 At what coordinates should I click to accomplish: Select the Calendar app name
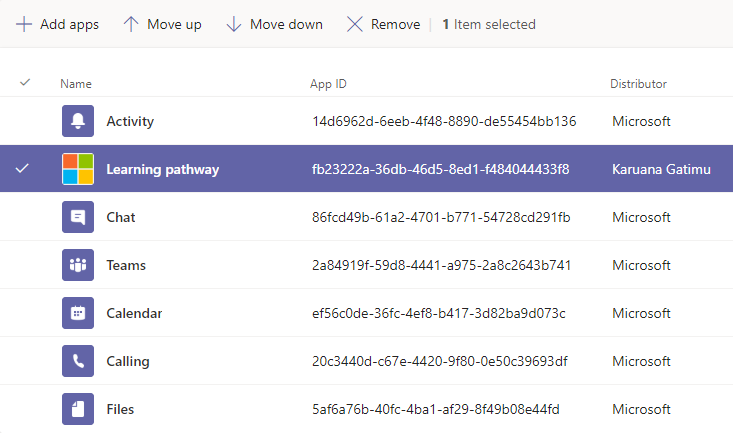point(134,313)
